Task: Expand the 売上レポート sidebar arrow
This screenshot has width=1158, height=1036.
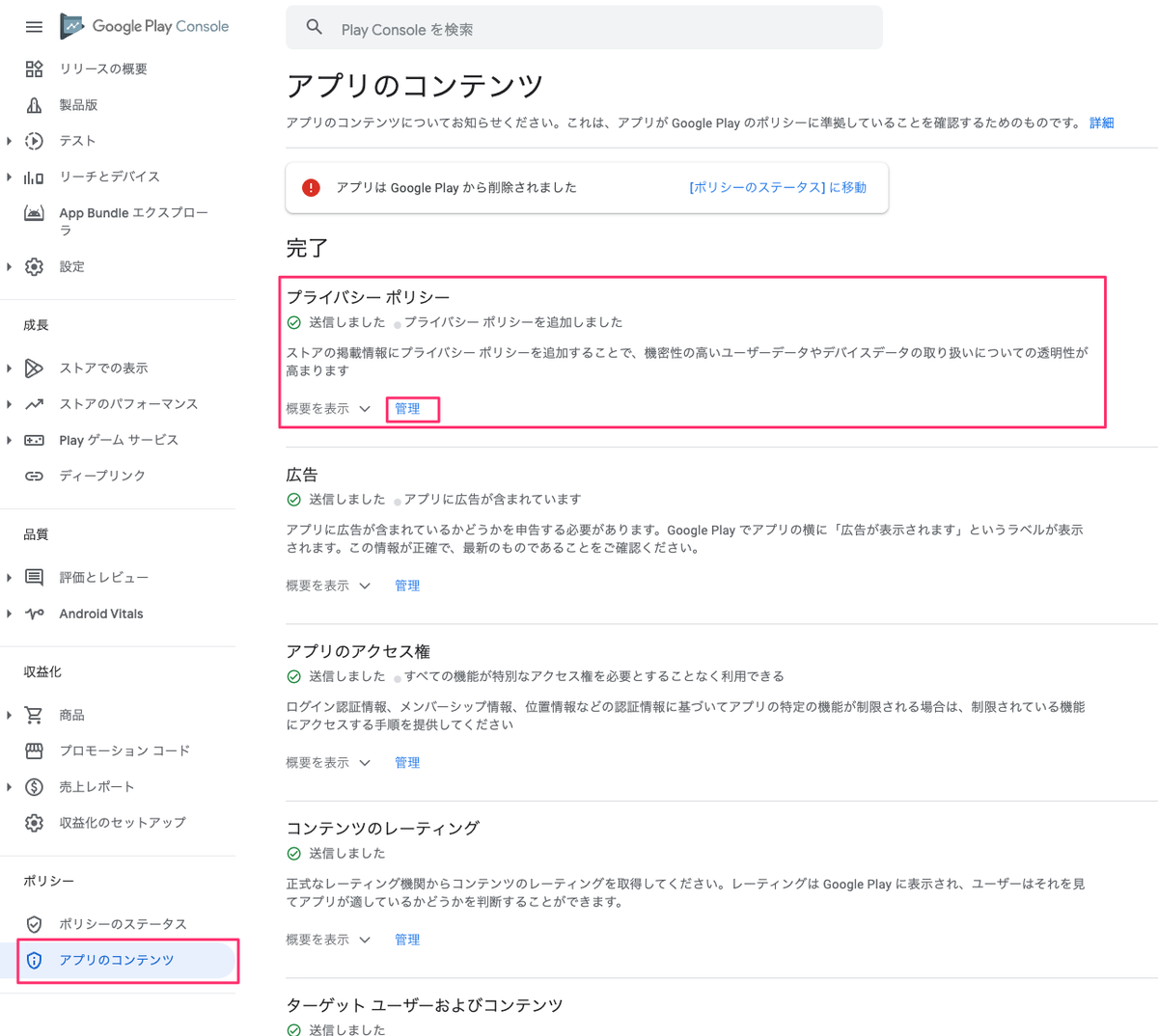Action: tap(9, 787)
